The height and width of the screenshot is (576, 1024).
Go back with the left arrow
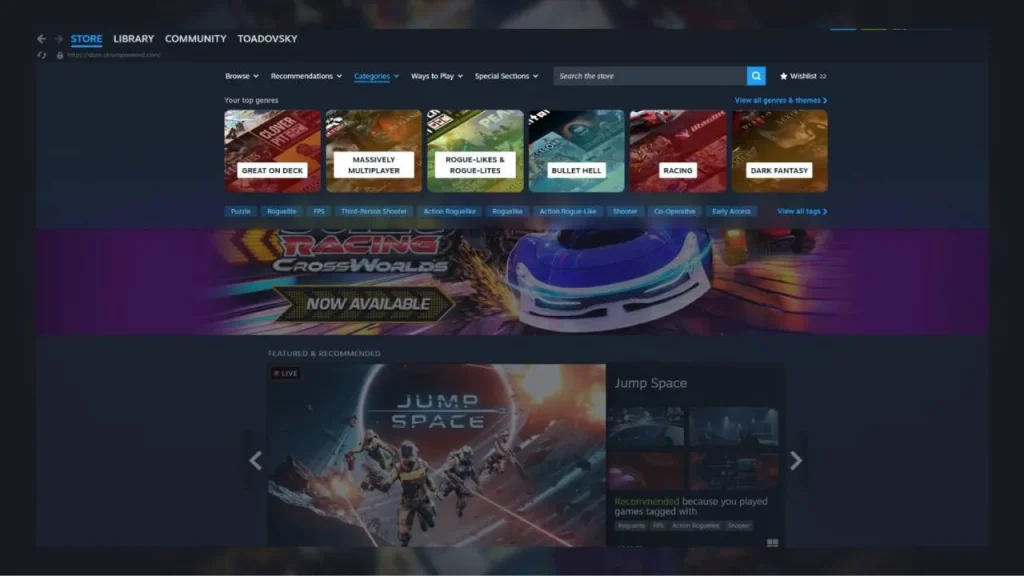point(41,39)
